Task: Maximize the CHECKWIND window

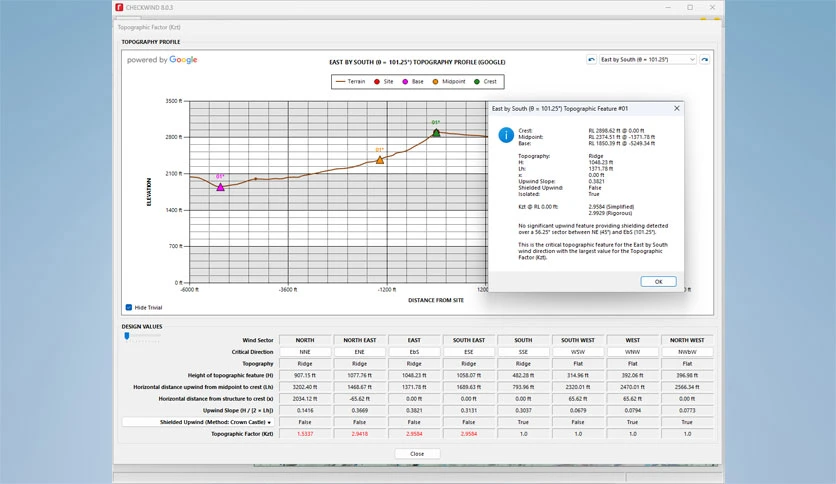Action: pyautogui.click(x=690, y=7)
